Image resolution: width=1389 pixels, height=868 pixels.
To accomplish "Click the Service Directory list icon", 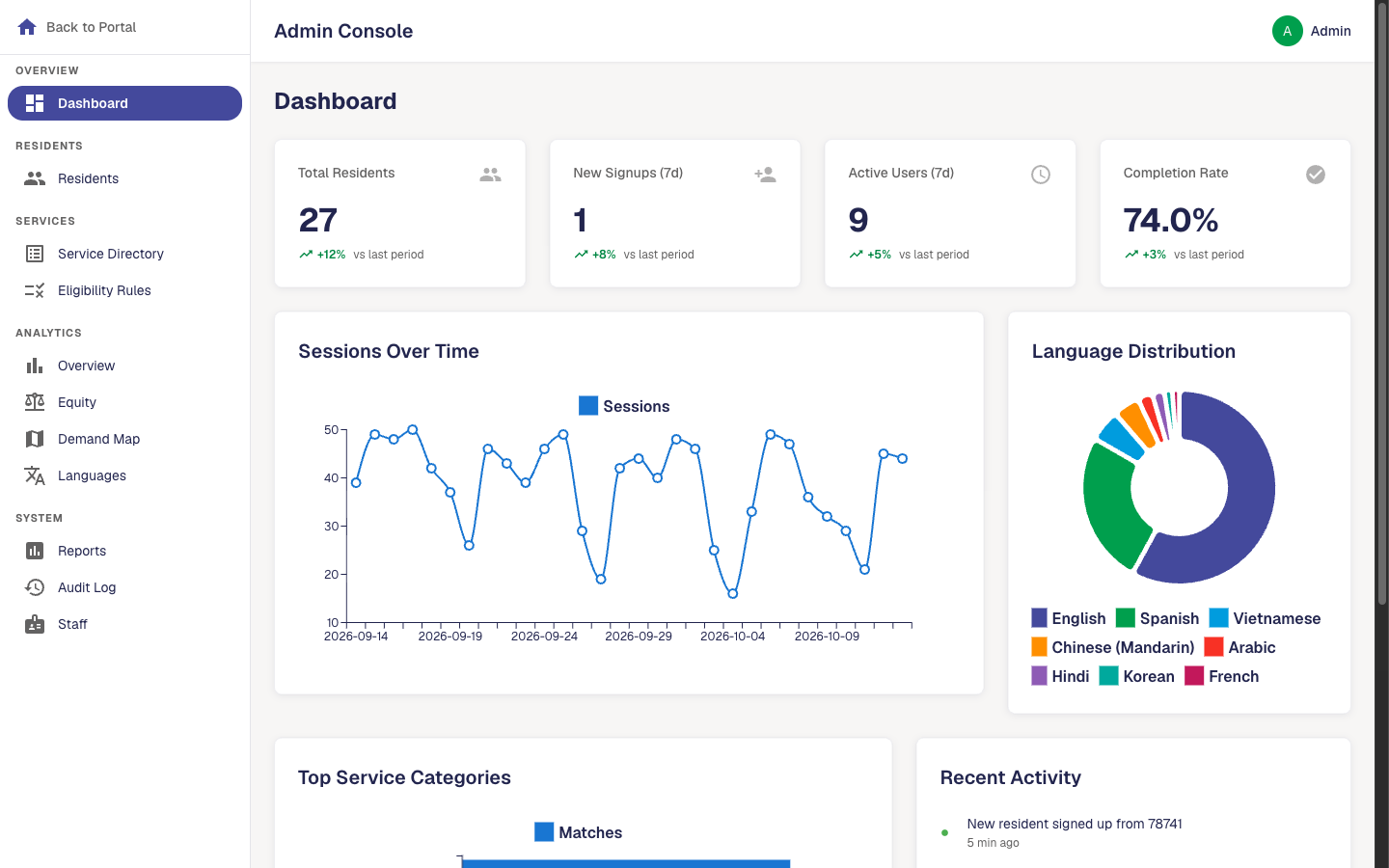I will point(35,254).
